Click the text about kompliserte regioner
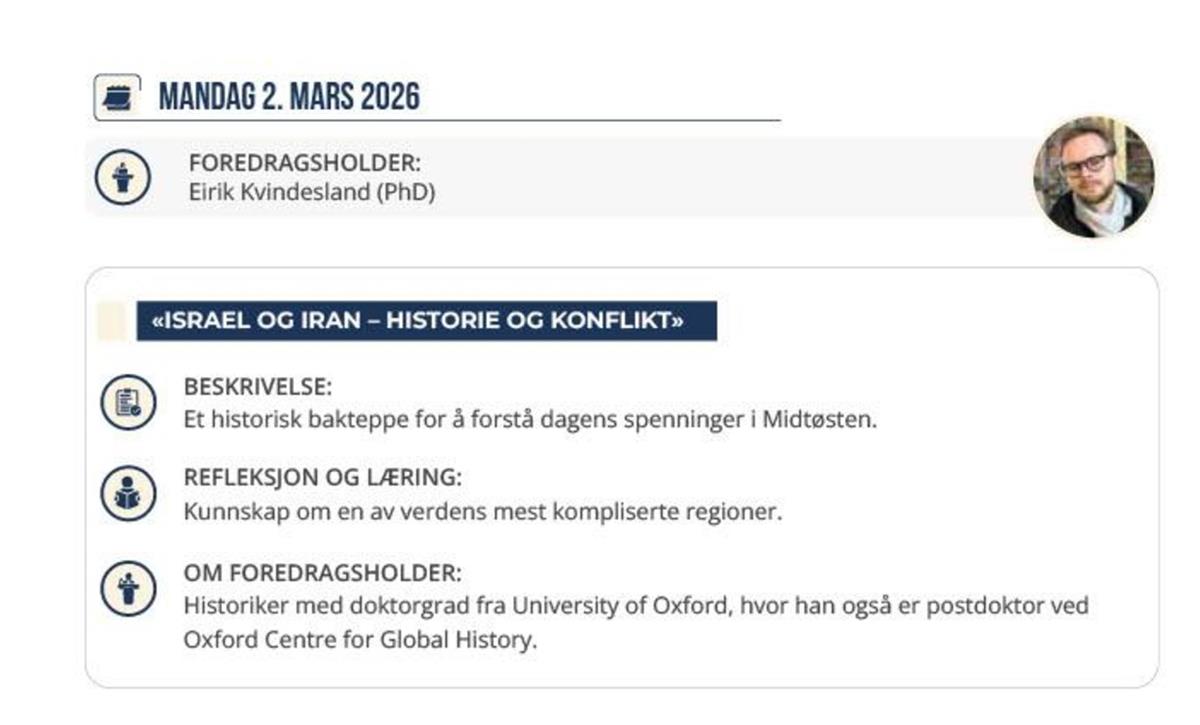The height and width of the screenshot is (725, 1200). pos(482,511)
